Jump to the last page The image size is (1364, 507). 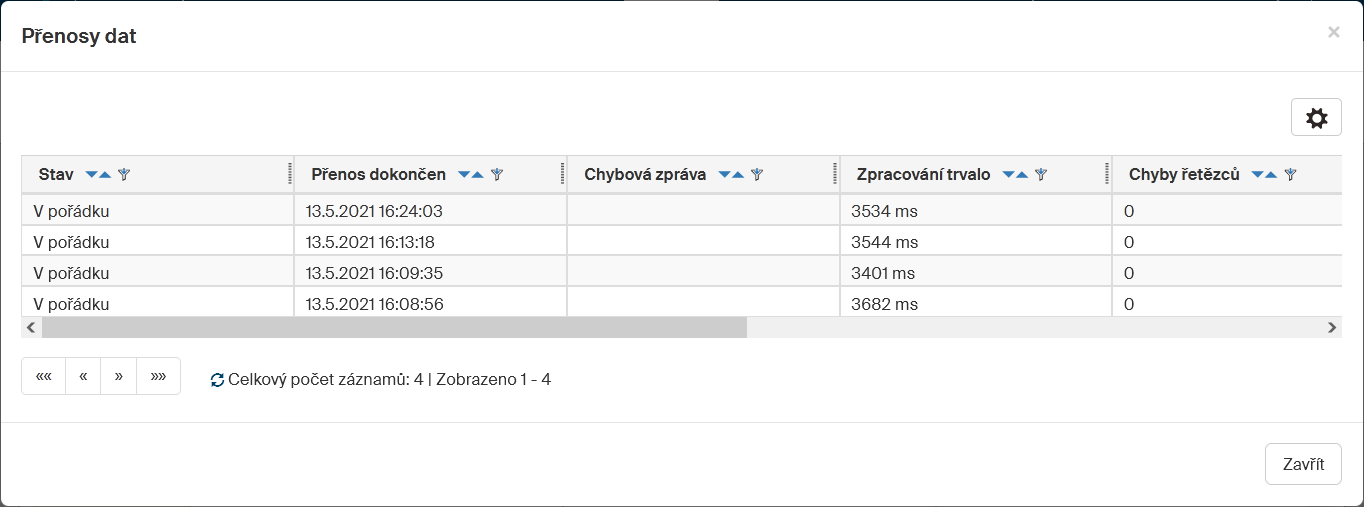[x=158, y=376]
